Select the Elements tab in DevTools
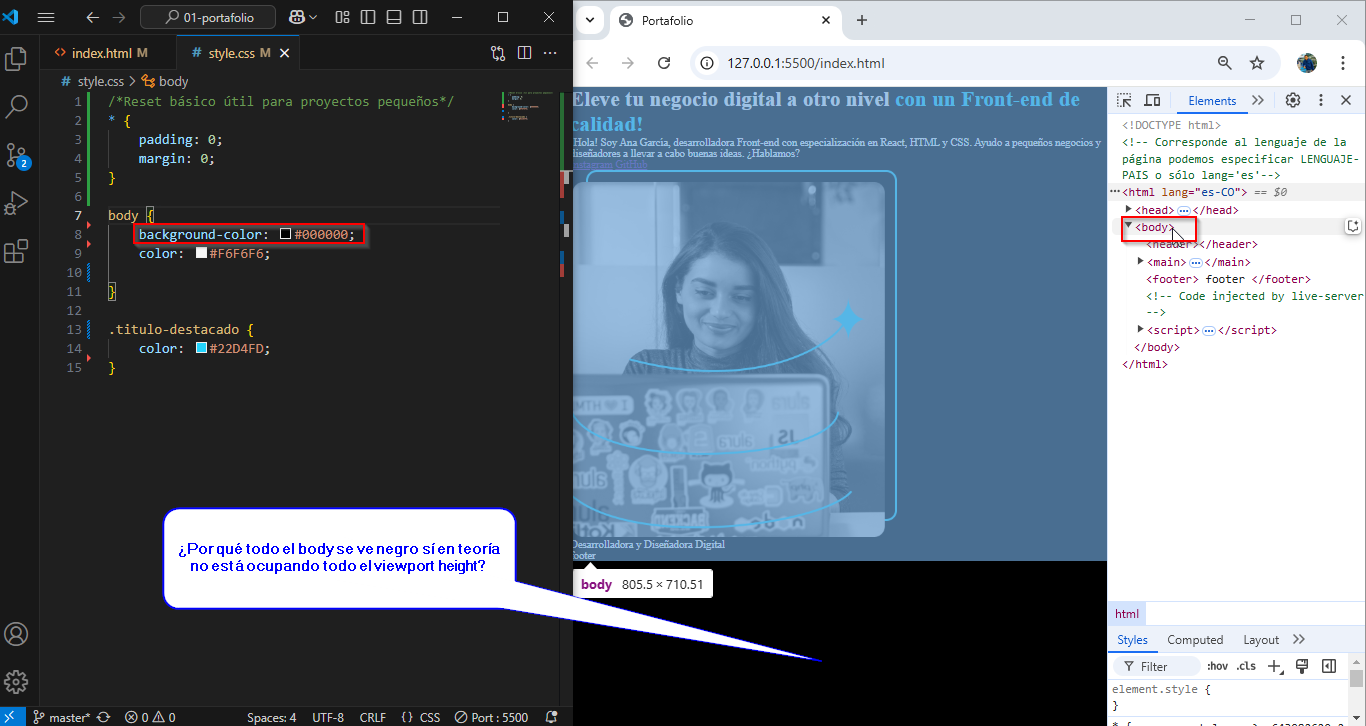The image size is (1366, 726). click(1212, 100)
